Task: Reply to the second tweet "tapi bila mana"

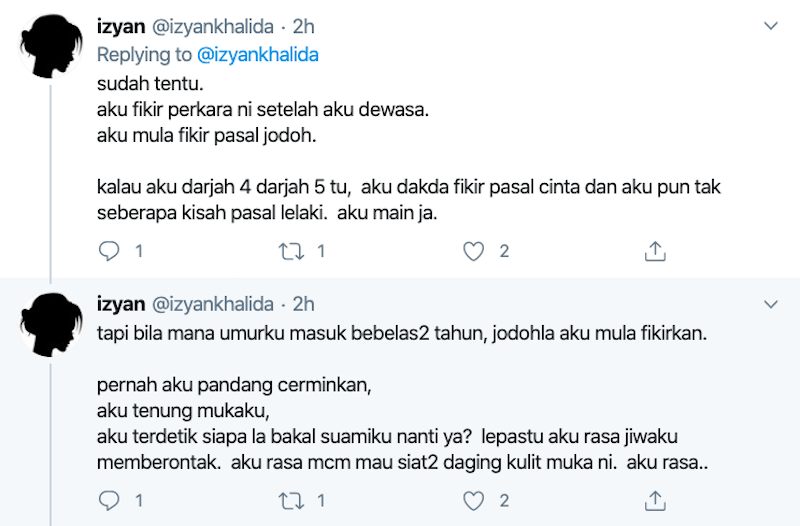Action: (110, 499)
